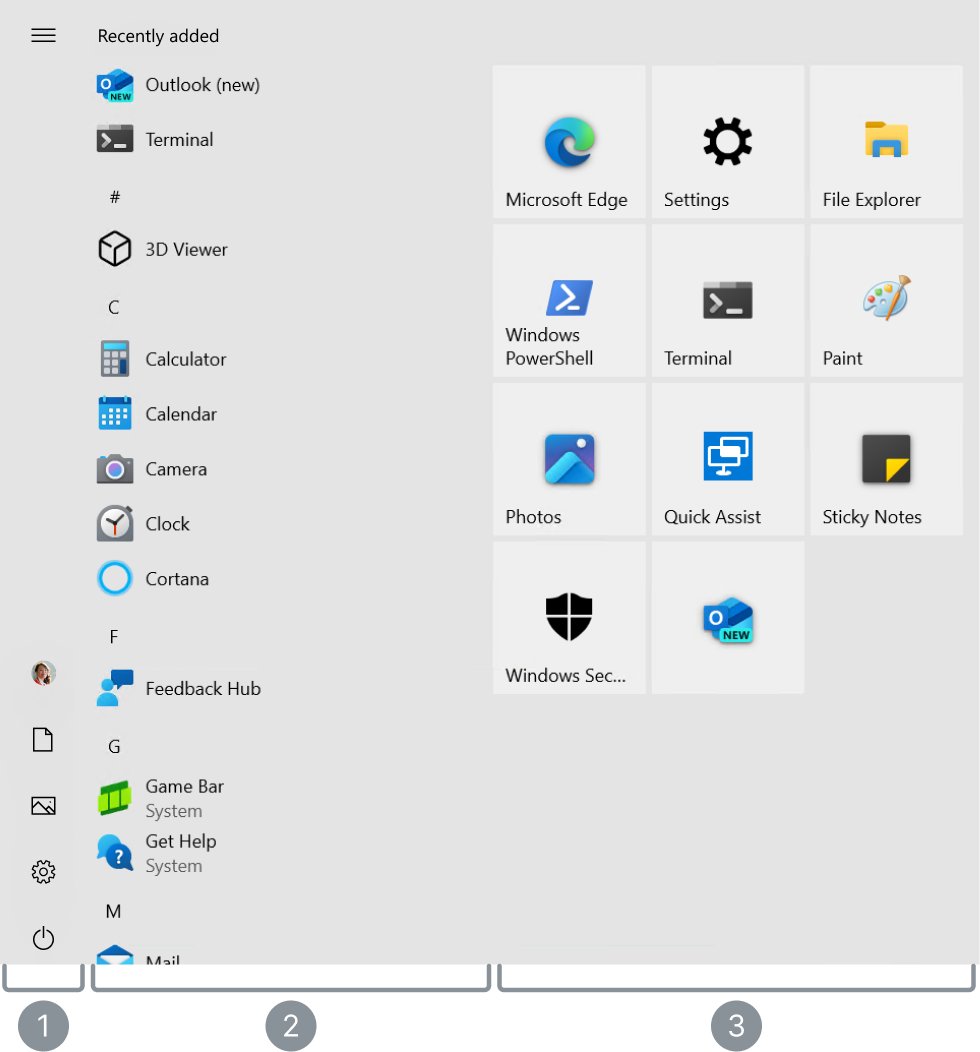
Task: Click the 'Recently added' heading
Action: pyautogui.click(x=158, y=36)
